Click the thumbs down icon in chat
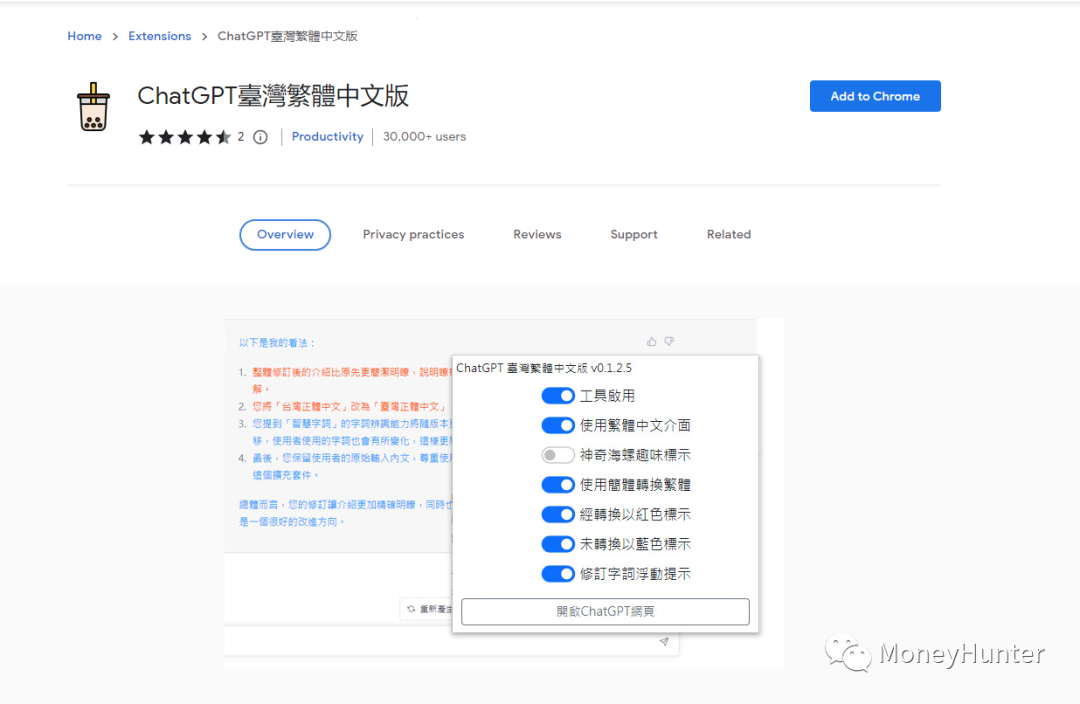 (669, 342)
